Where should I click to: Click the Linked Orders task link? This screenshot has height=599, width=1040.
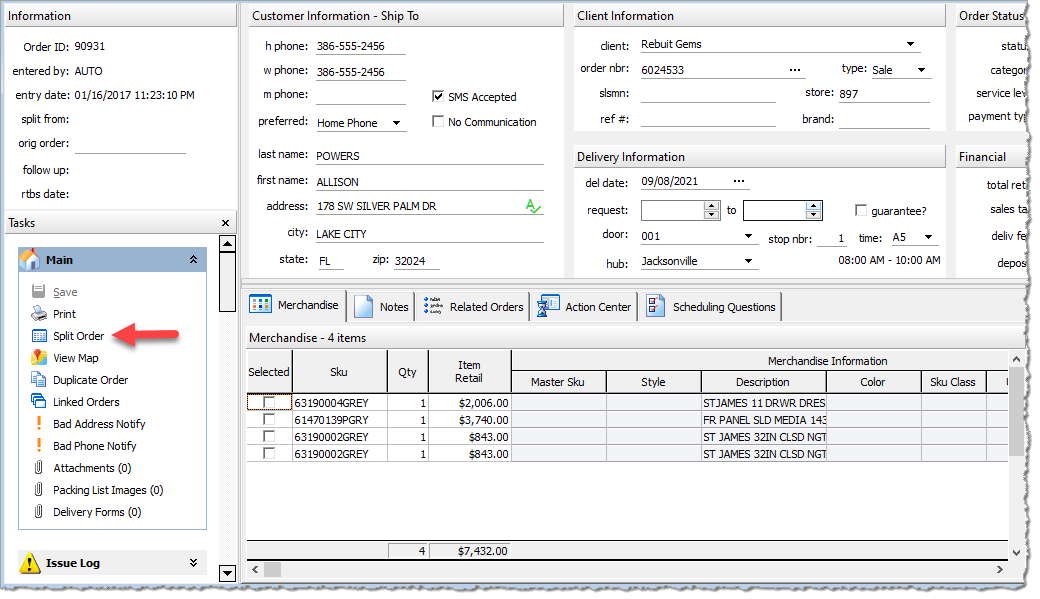coord(86,401)
